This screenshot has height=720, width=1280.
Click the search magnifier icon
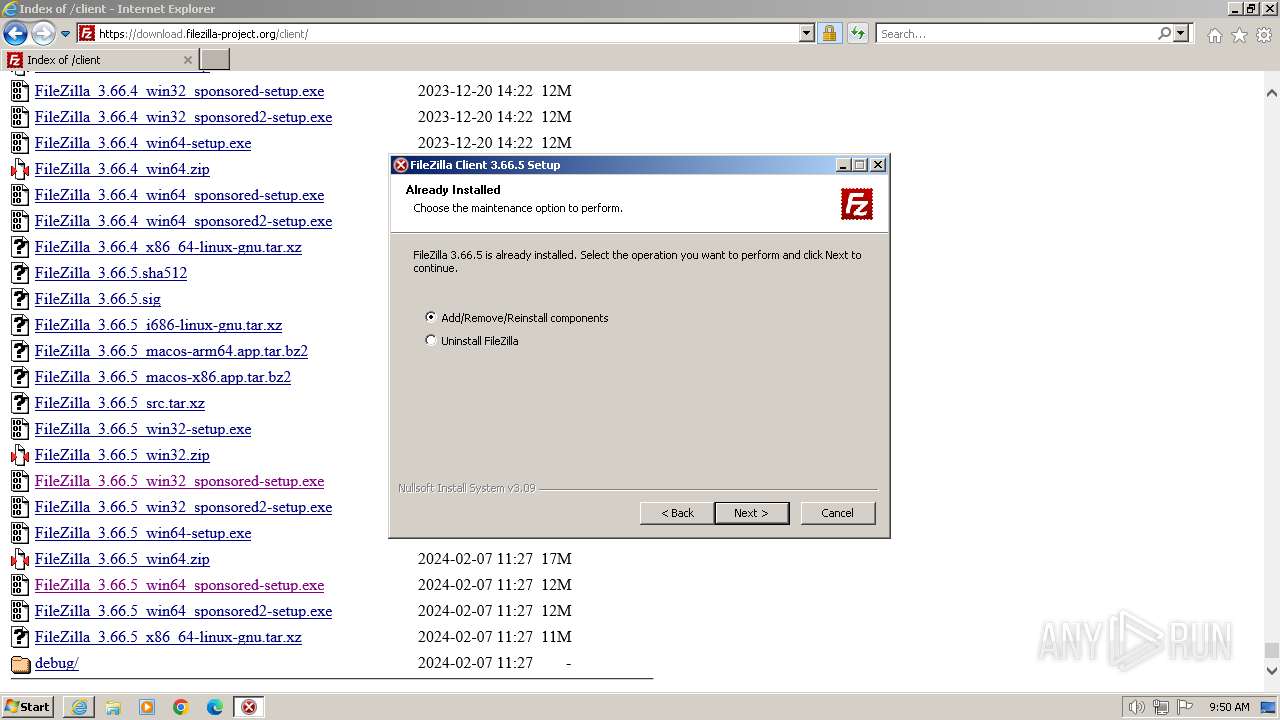click(x=1164, y=33)
